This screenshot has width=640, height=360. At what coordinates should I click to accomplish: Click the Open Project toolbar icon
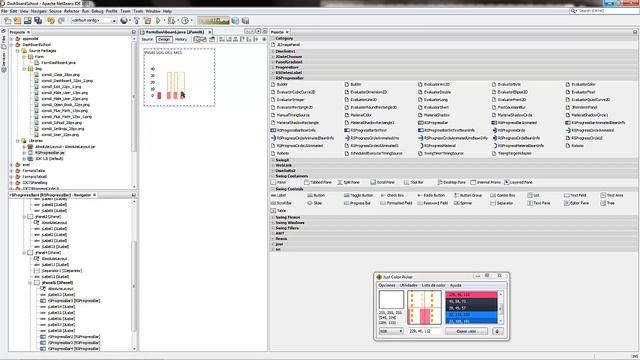click(27, 20)
